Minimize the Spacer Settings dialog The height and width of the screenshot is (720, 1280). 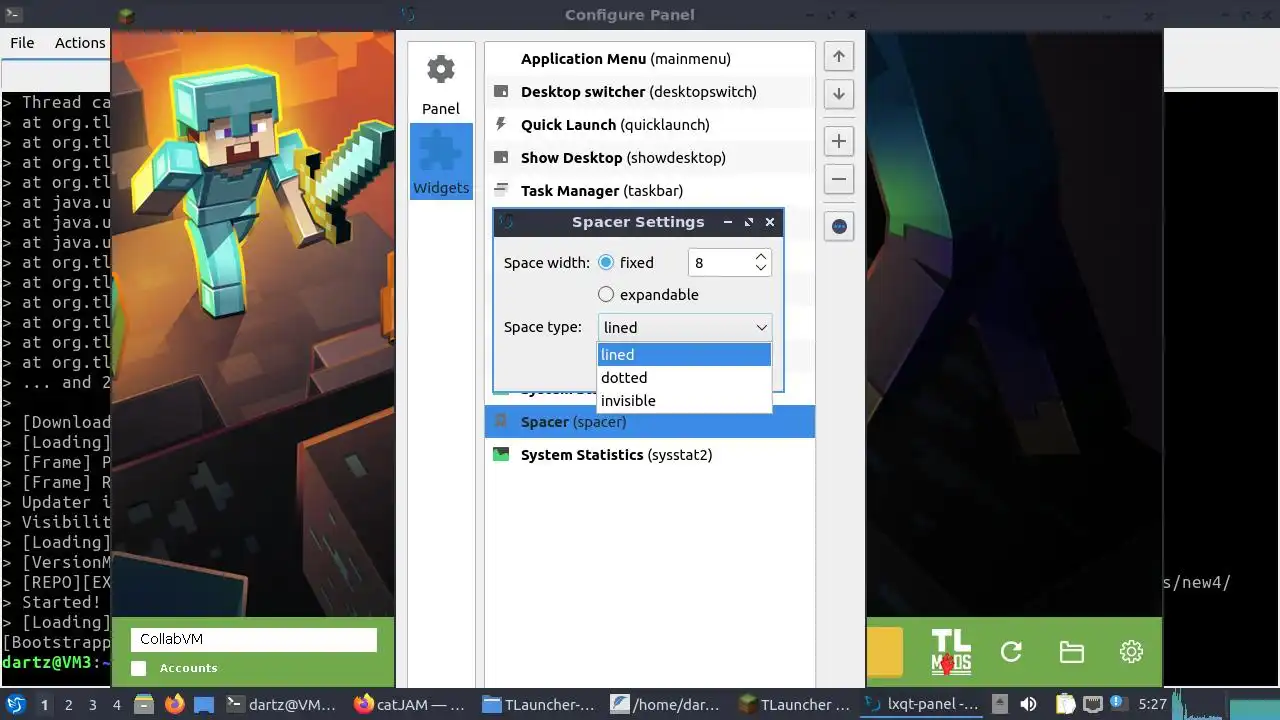coord(728,223)
